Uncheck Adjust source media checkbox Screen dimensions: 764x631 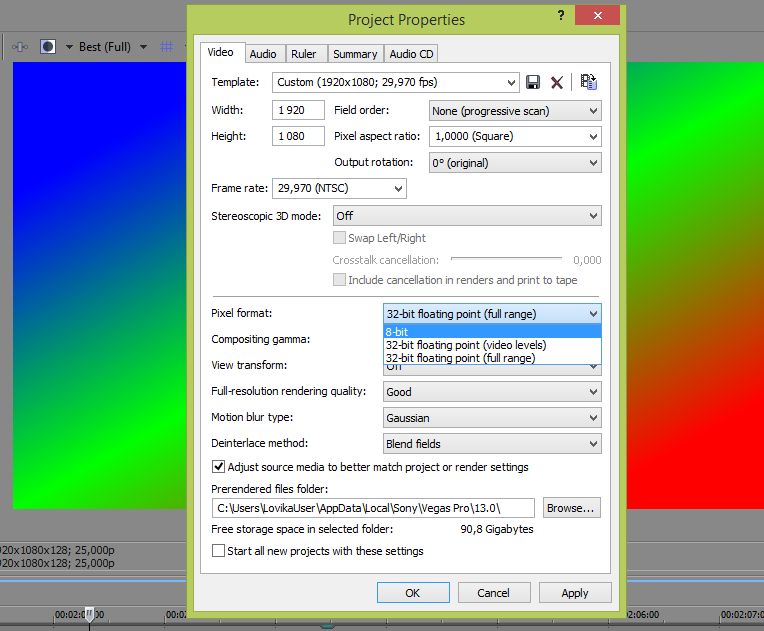(218, 467)
